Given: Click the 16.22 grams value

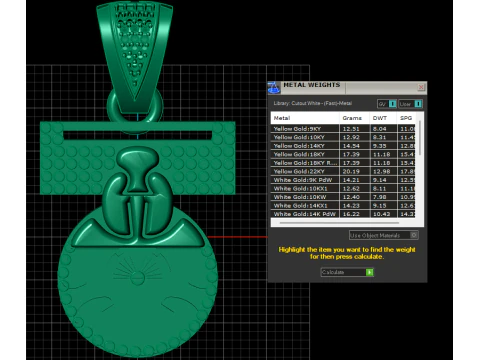Looking at the screenshot, I should [351, 214].
